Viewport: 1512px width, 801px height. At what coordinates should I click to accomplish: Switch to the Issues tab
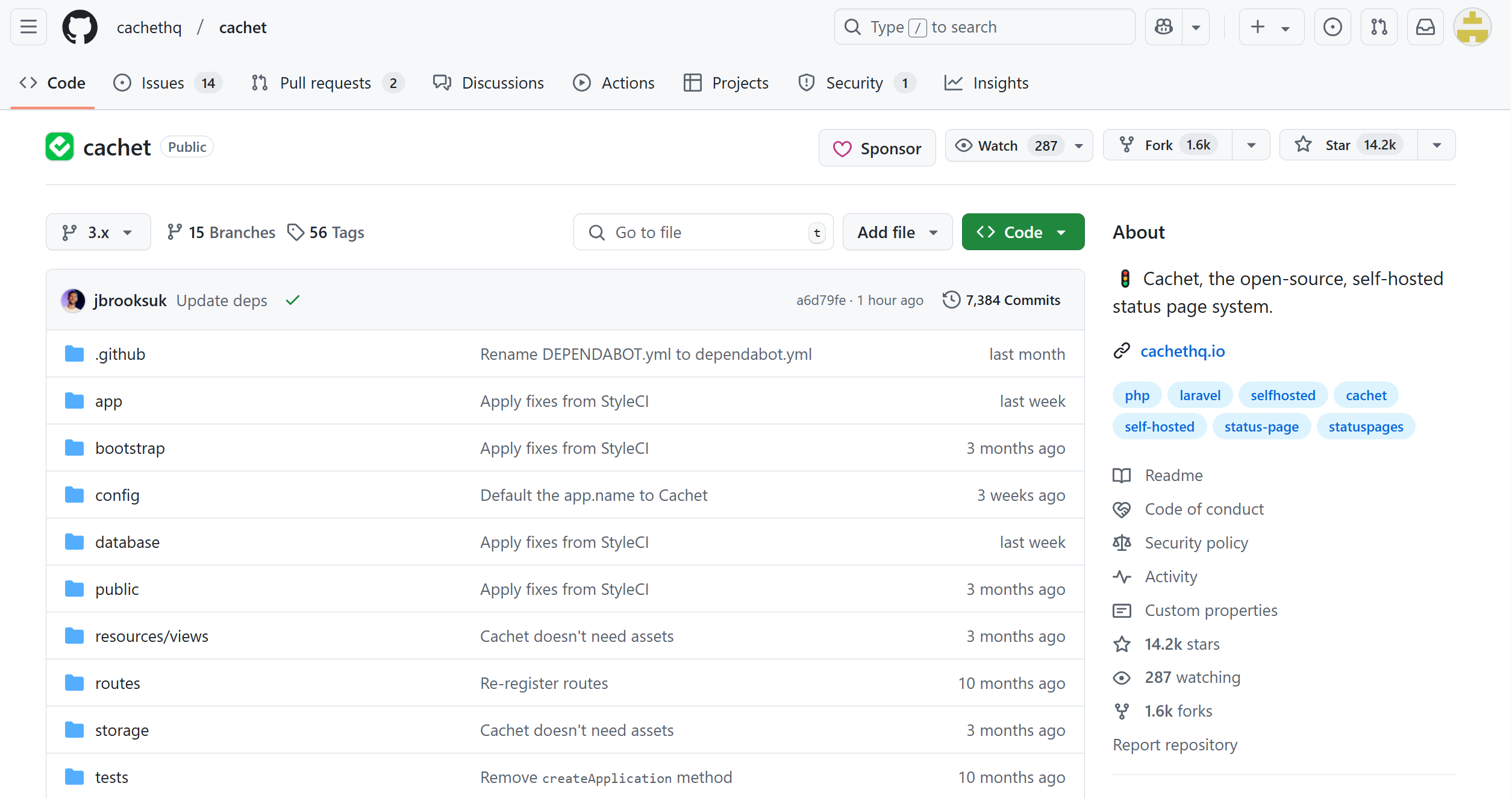click(163, 83)
